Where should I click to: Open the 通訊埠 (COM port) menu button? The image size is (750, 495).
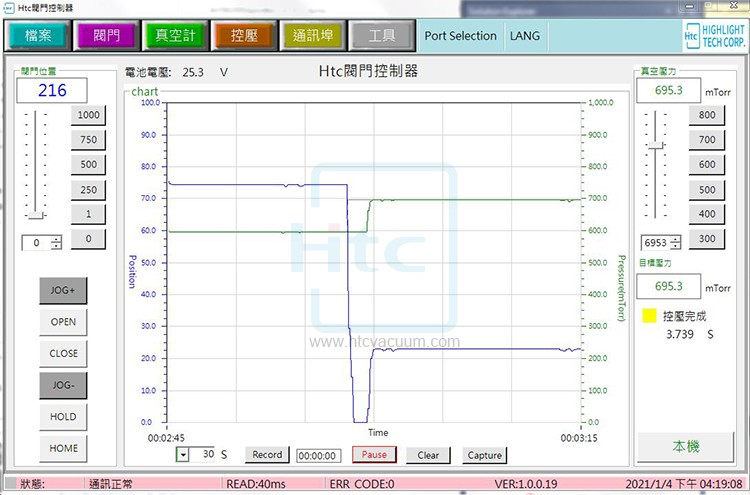point(313,35)
